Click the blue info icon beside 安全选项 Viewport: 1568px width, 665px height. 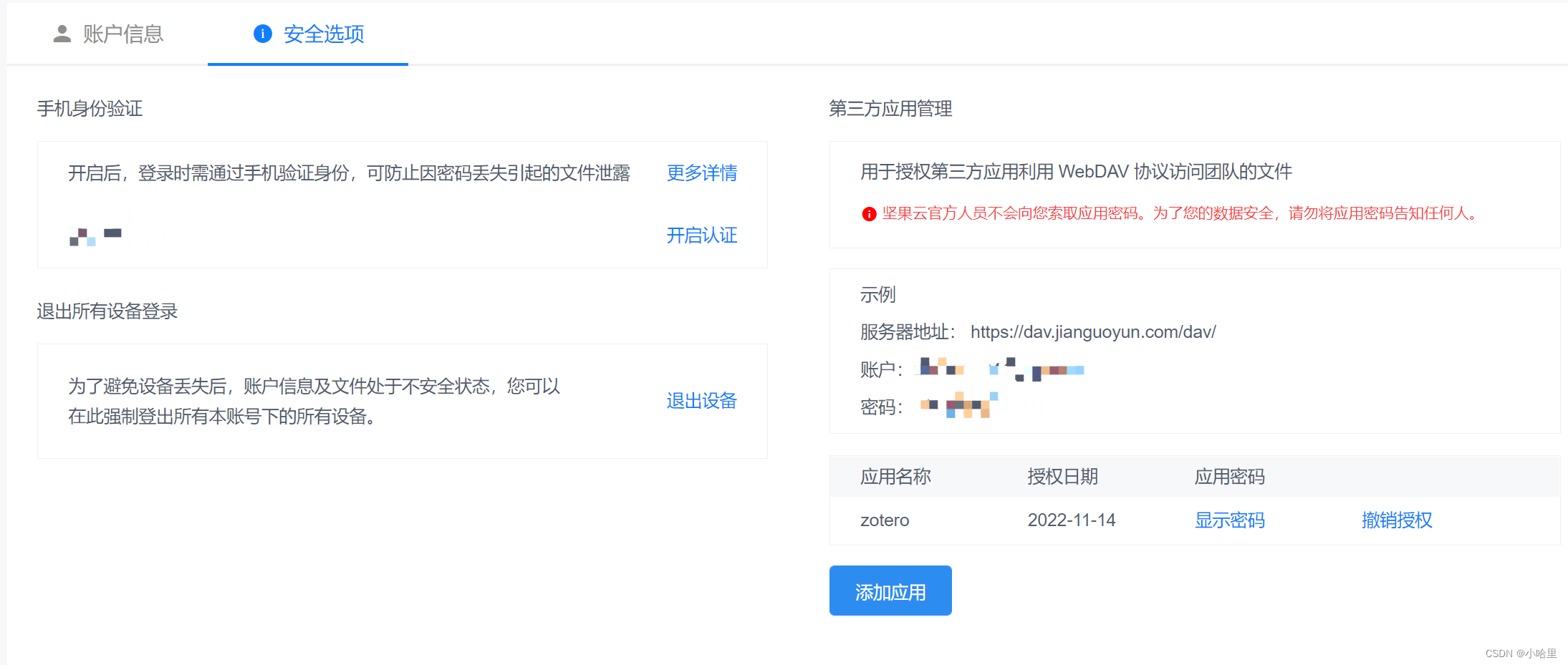click(x=263, y=34)
